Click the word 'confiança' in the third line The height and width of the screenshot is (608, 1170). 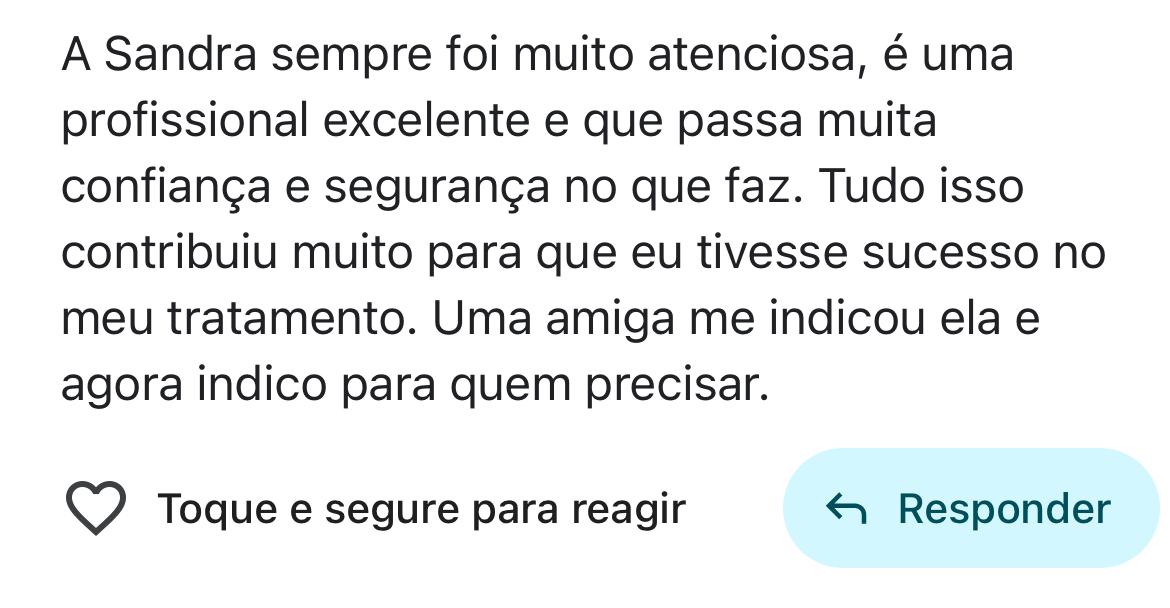166,188
